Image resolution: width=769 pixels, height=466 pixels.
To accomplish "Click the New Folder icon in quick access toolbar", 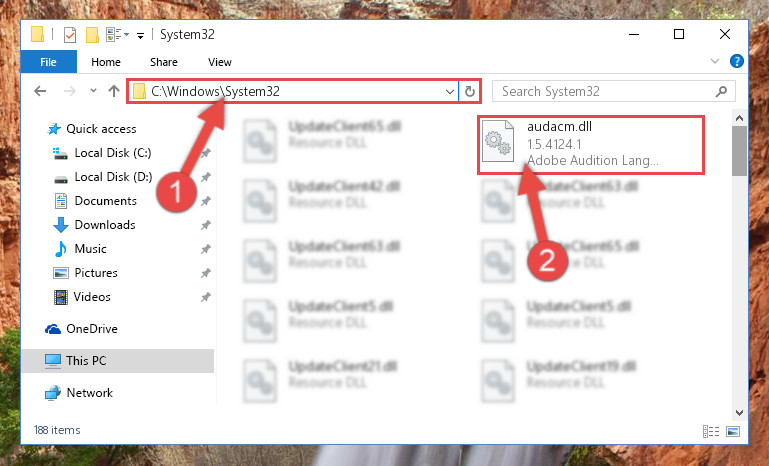I will (x=92, y=35).
